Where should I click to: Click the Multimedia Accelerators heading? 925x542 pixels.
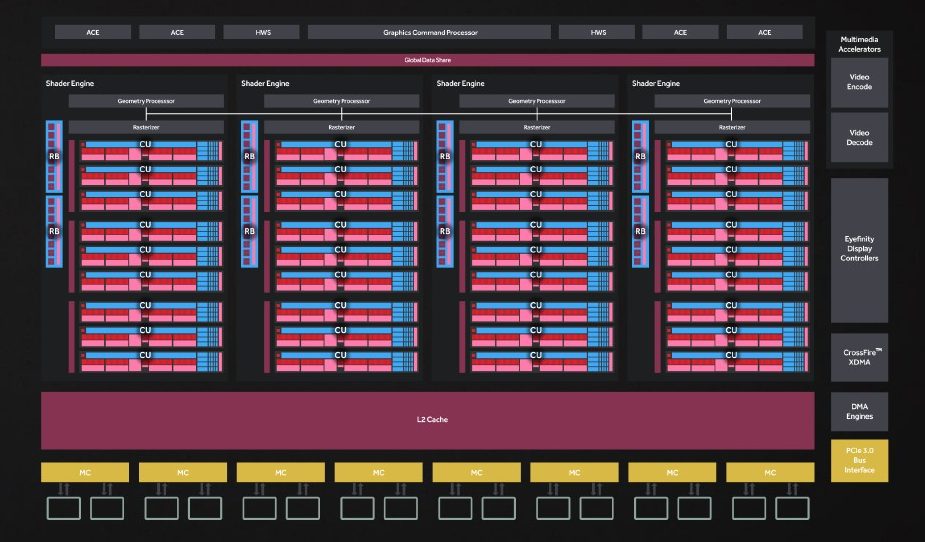coord(859,43)
